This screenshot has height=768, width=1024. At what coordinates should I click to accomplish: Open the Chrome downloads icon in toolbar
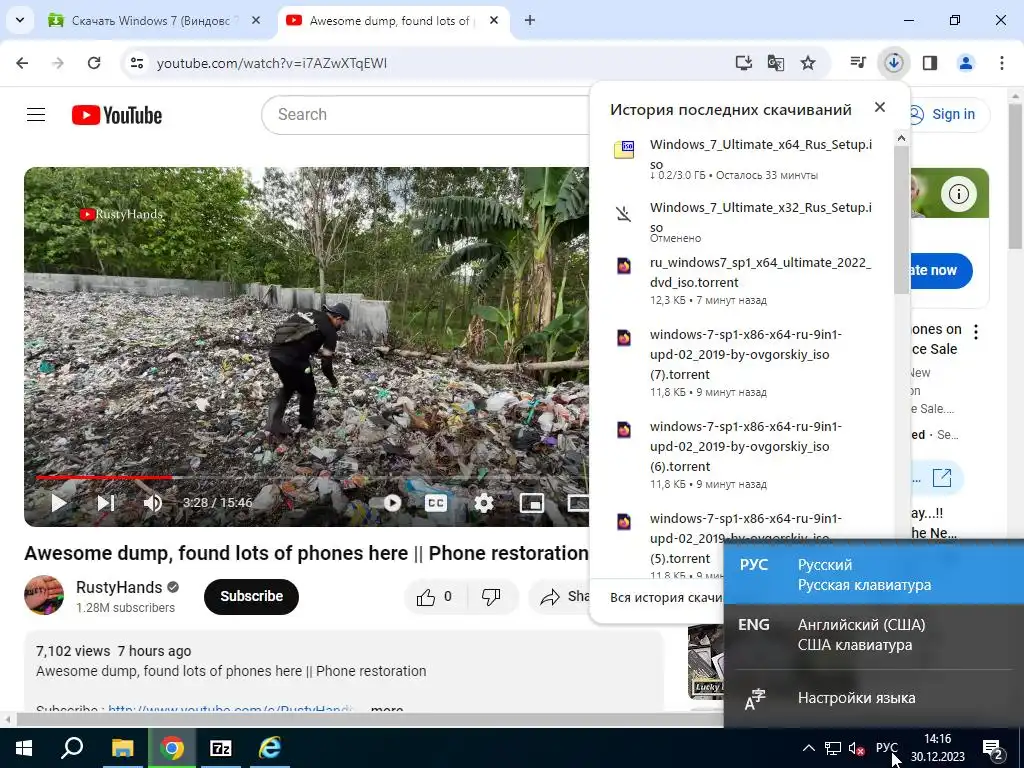[893, 63]
